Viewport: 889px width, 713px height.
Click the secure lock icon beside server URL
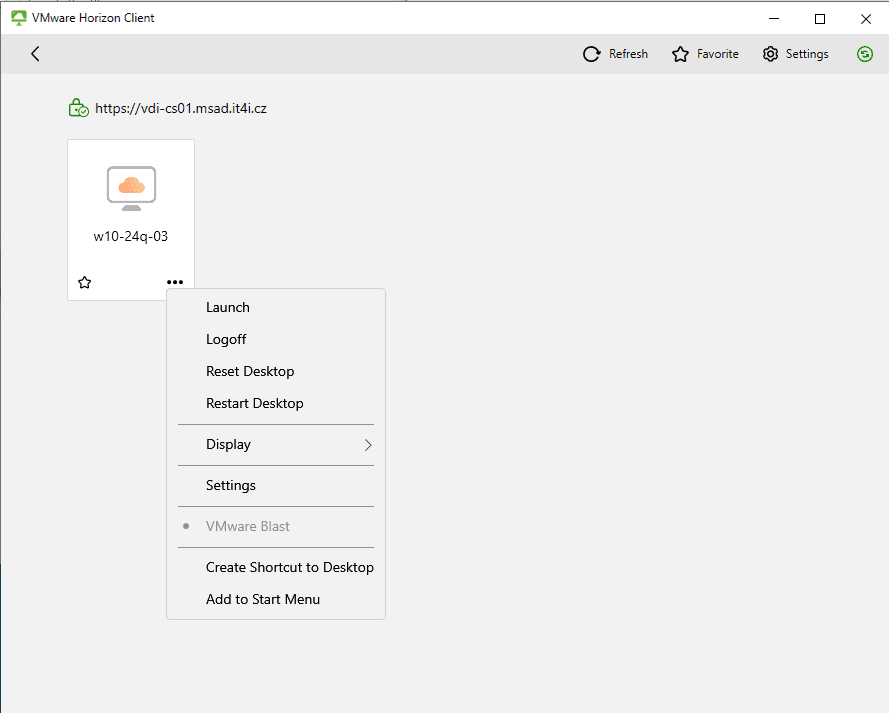pos(78,108)
